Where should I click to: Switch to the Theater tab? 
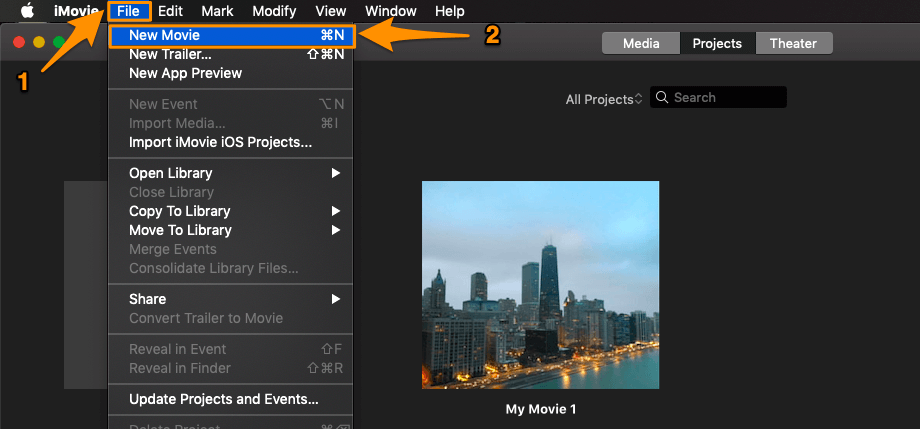[x=793, y=43]
